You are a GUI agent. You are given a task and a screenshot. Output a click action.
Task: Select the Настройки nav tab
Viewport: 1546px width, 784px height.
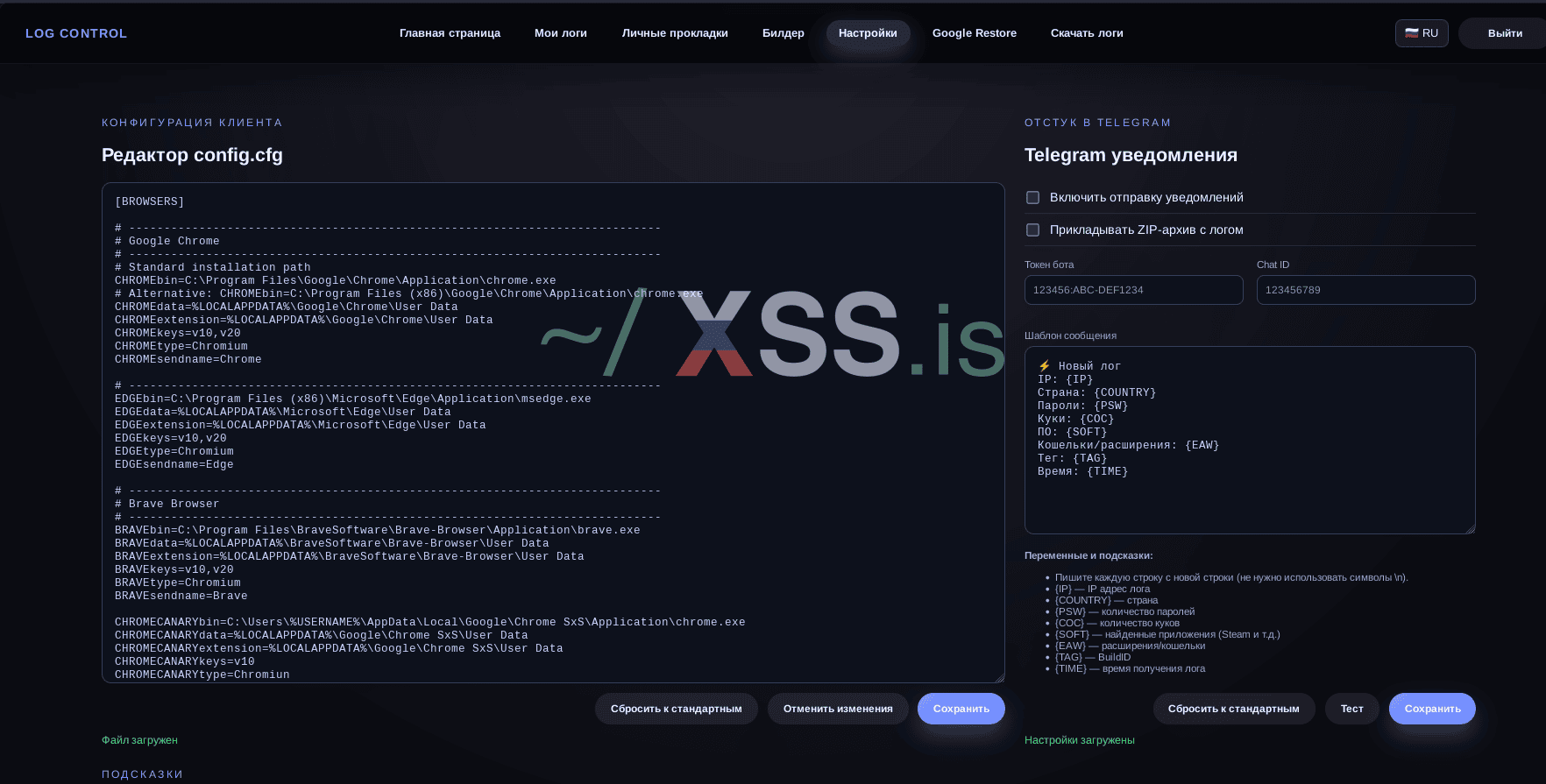(x=868, y=33)
